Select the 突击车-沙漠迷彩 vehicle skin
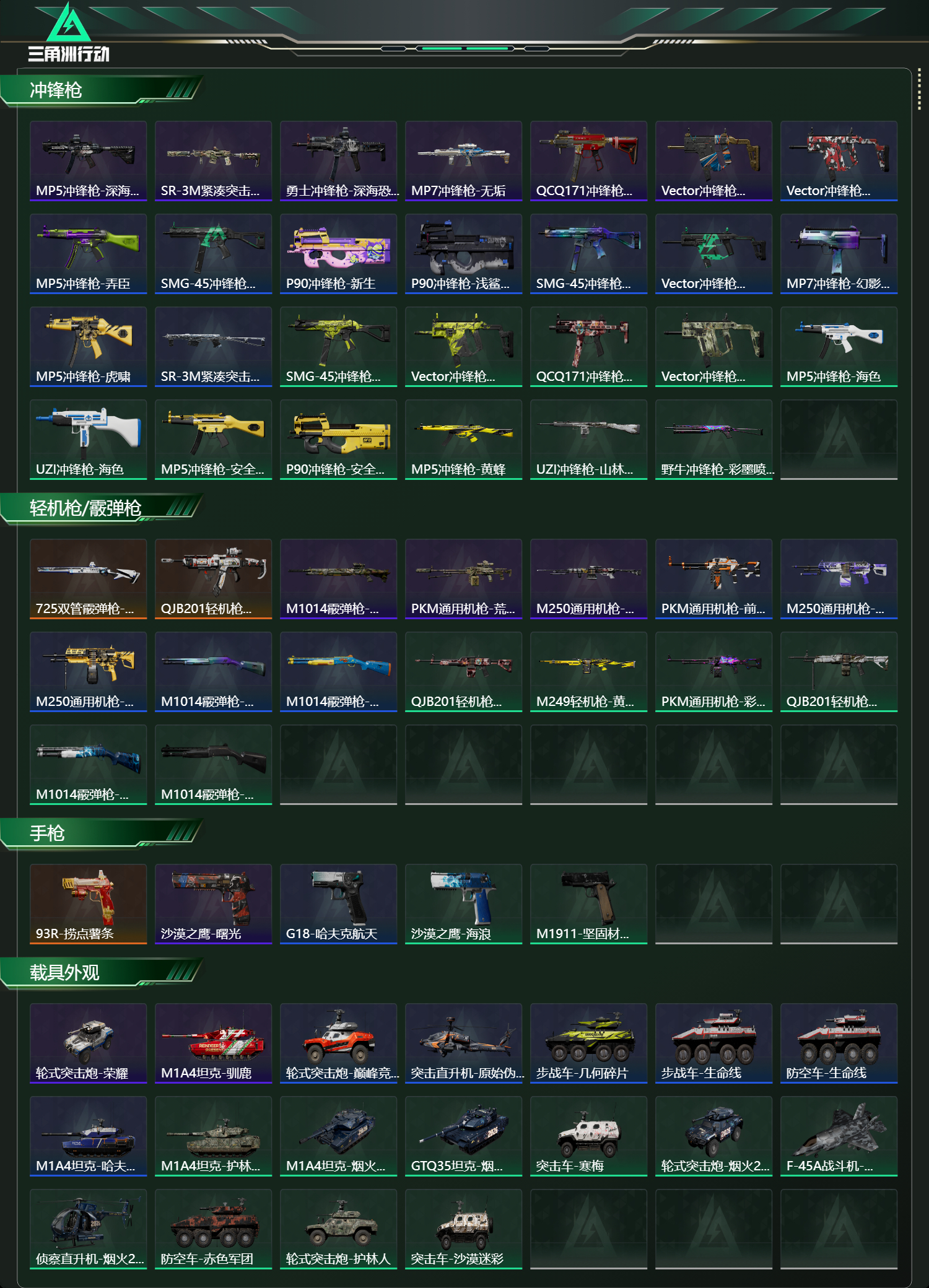 (x=463, y=1229)
